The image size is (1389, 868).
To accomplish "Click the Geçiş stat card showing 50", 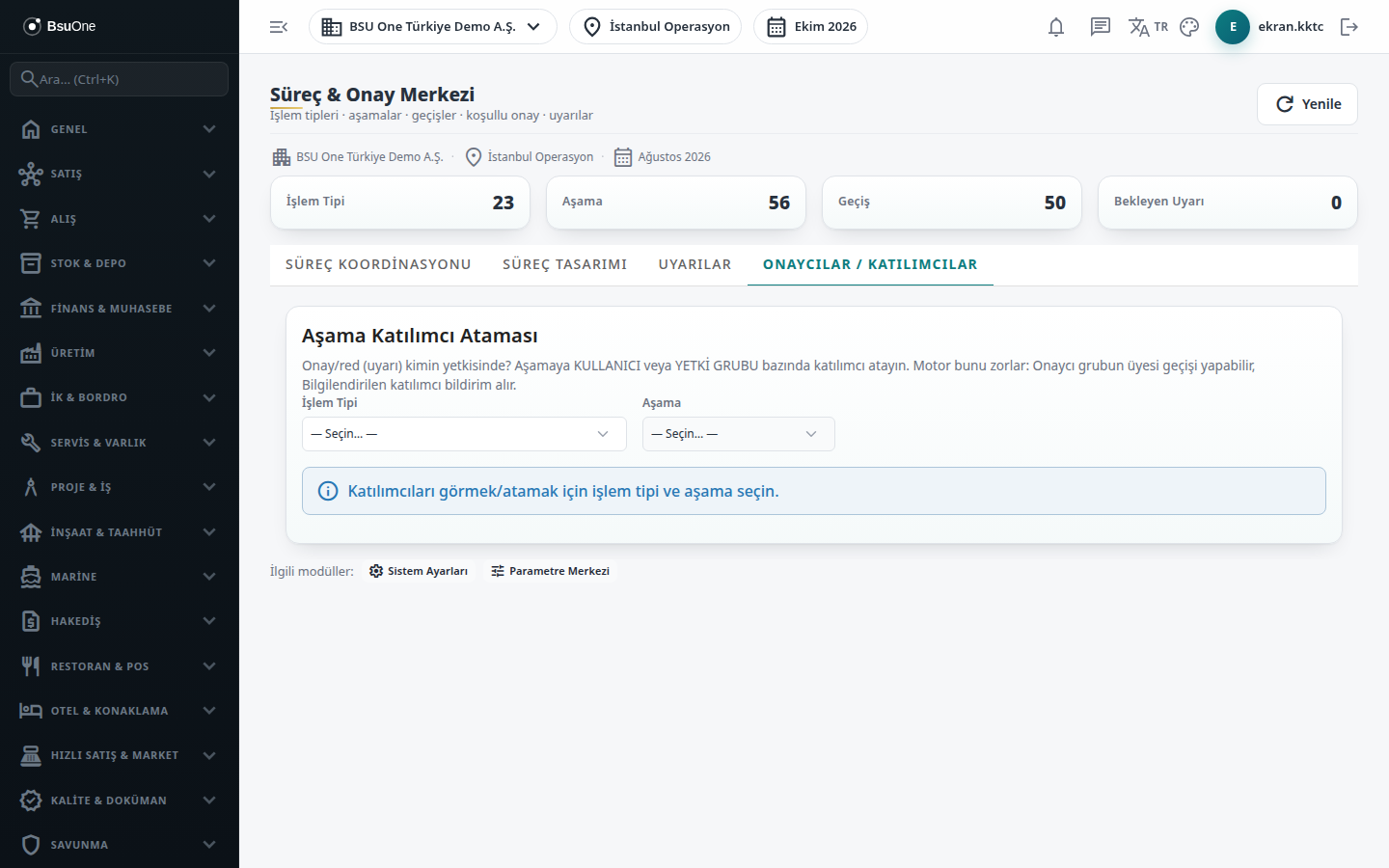I will click(952, 203).
